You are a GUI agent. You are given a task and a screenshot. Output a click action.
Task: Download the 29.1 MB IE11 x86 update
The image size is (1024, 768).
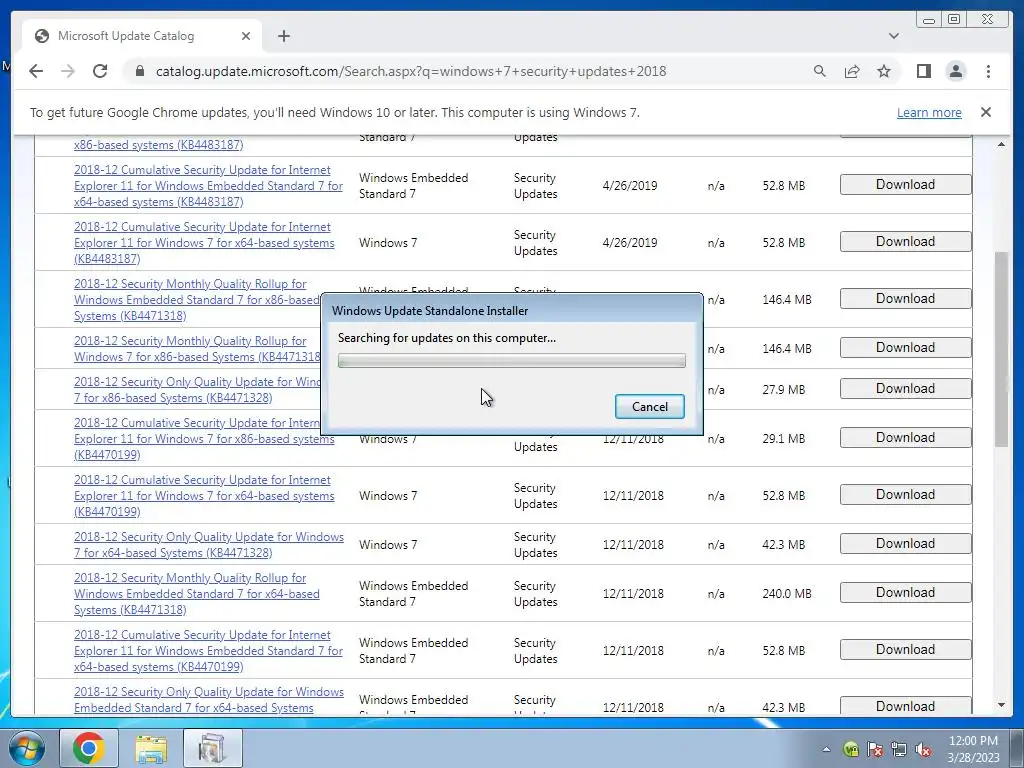click(905, 438)
